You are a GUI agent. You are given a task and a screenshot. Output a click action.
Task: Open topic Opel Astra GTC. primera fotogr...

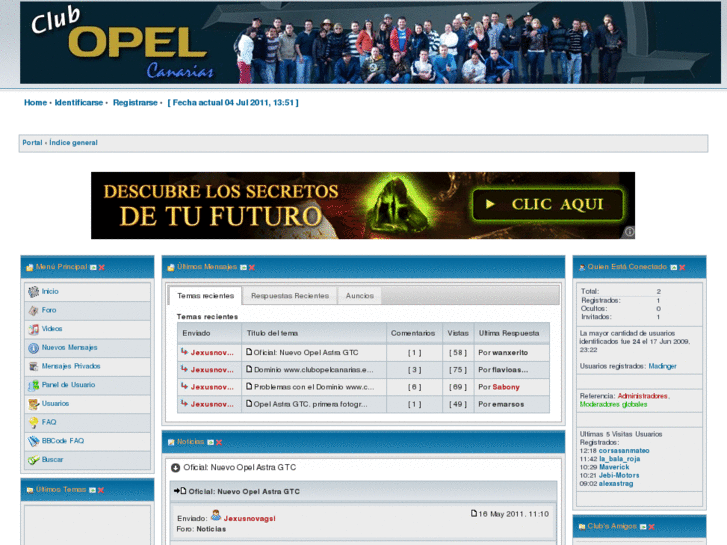(x=311, y=404)
